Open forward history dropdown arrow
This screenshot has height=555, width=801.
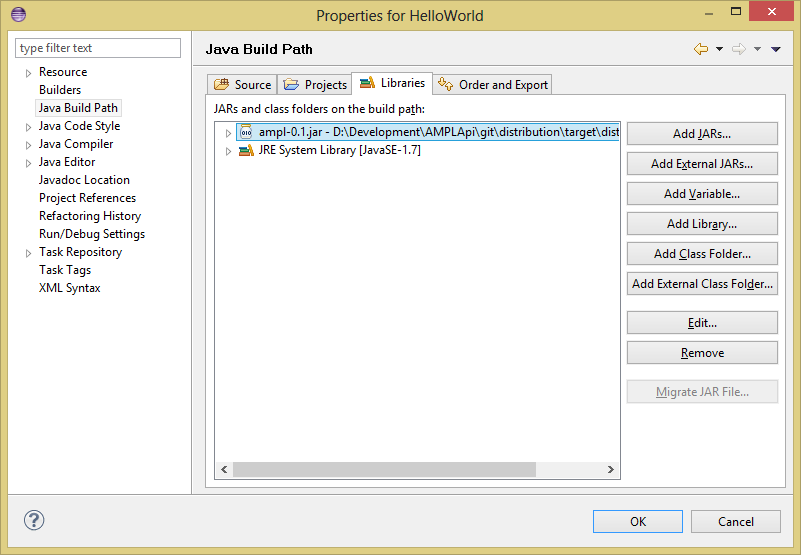(758, 49)
